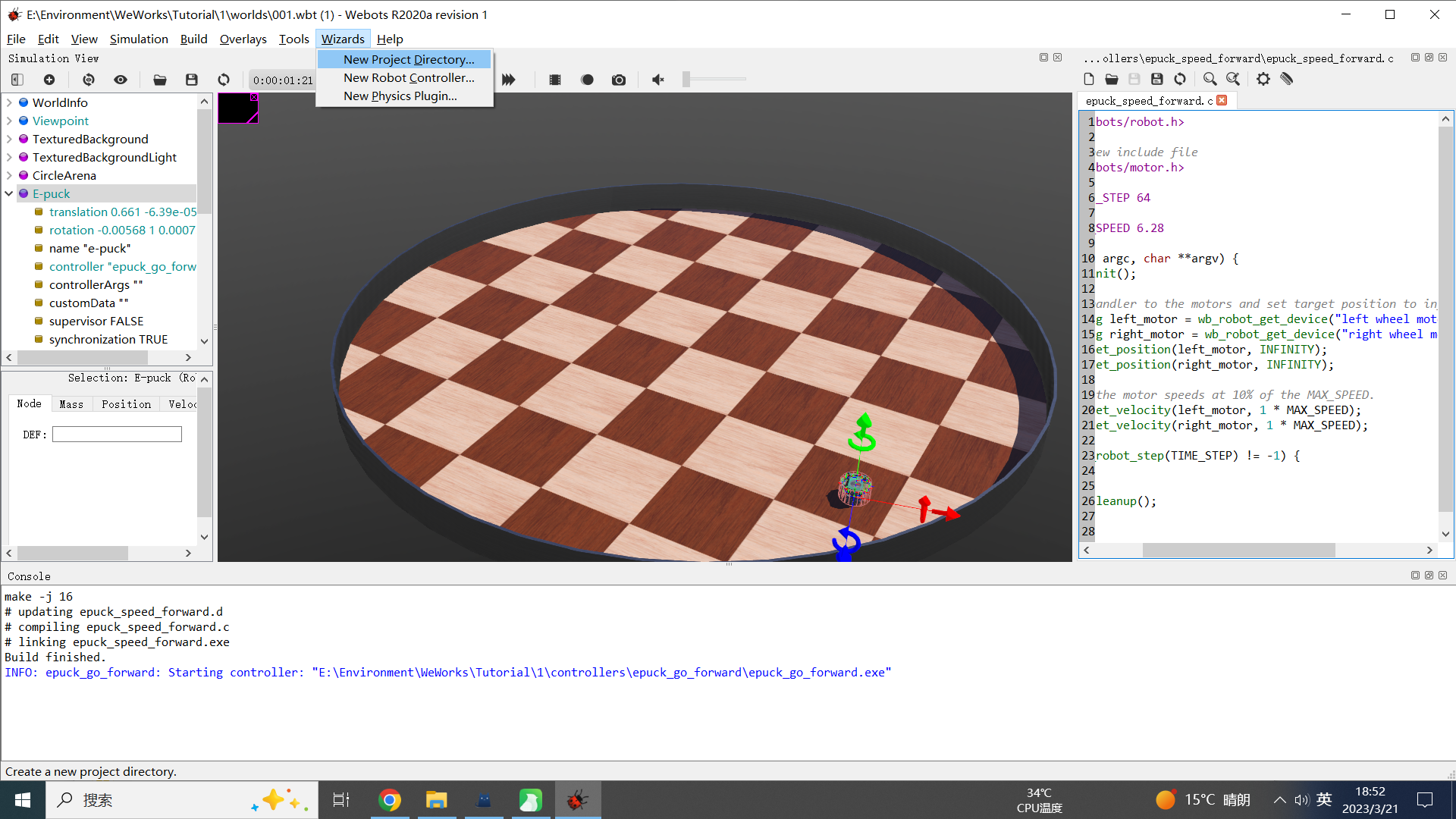
Task: Expand the CircleArena node
Action: (9, 175)
